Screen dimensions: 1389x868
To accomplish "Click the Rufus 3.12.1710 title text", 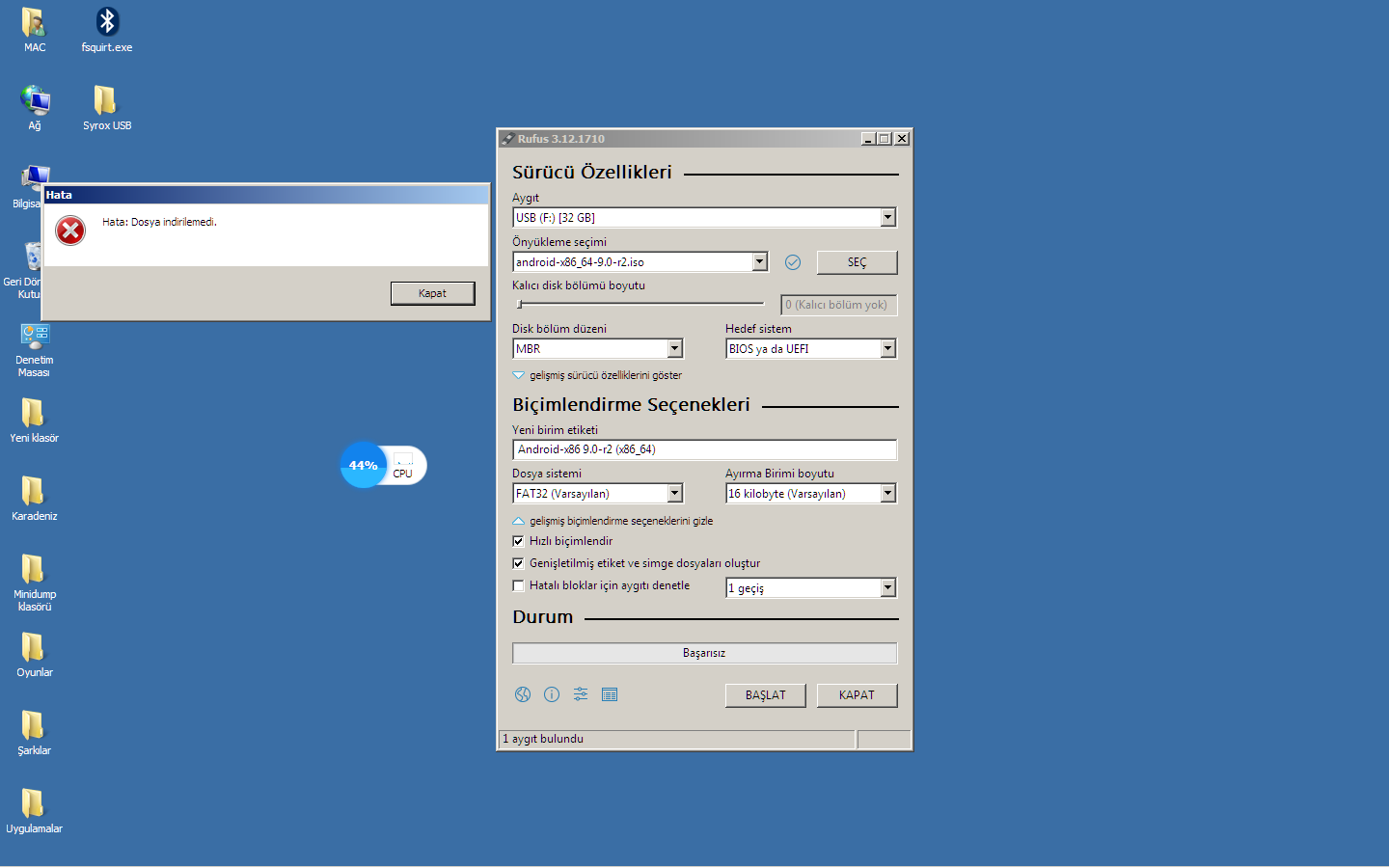I will point(561,139).
